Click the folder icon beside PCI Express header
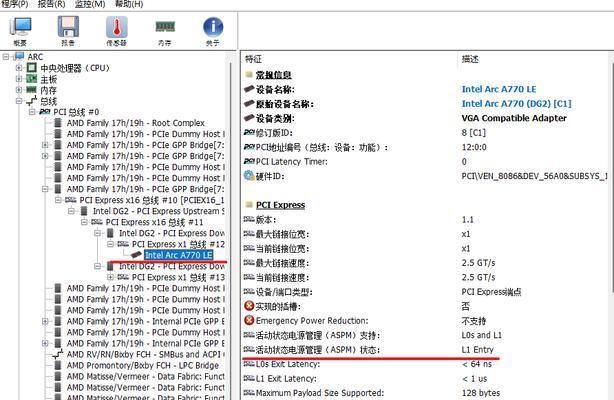 (x=249, y=205)
